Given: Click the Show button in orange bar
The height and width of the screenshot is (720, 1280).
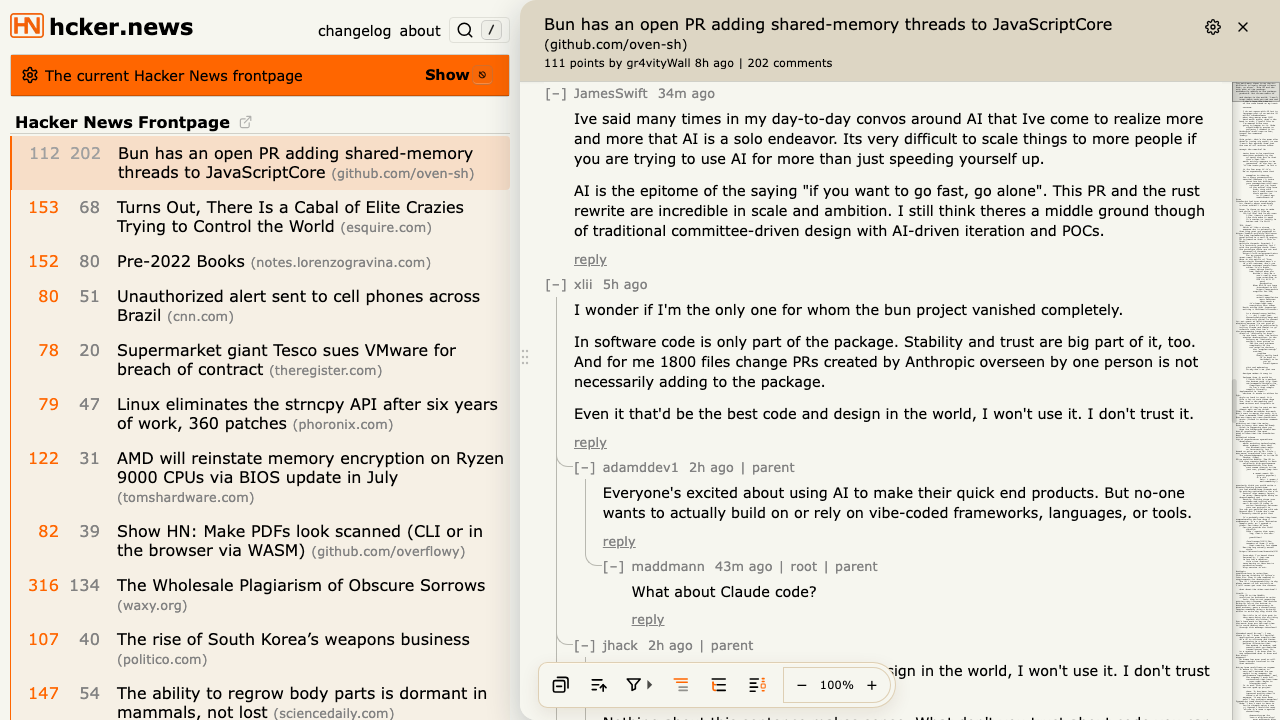Looking at the screenshot, I should pyautogui.click(x=457, y=75).
